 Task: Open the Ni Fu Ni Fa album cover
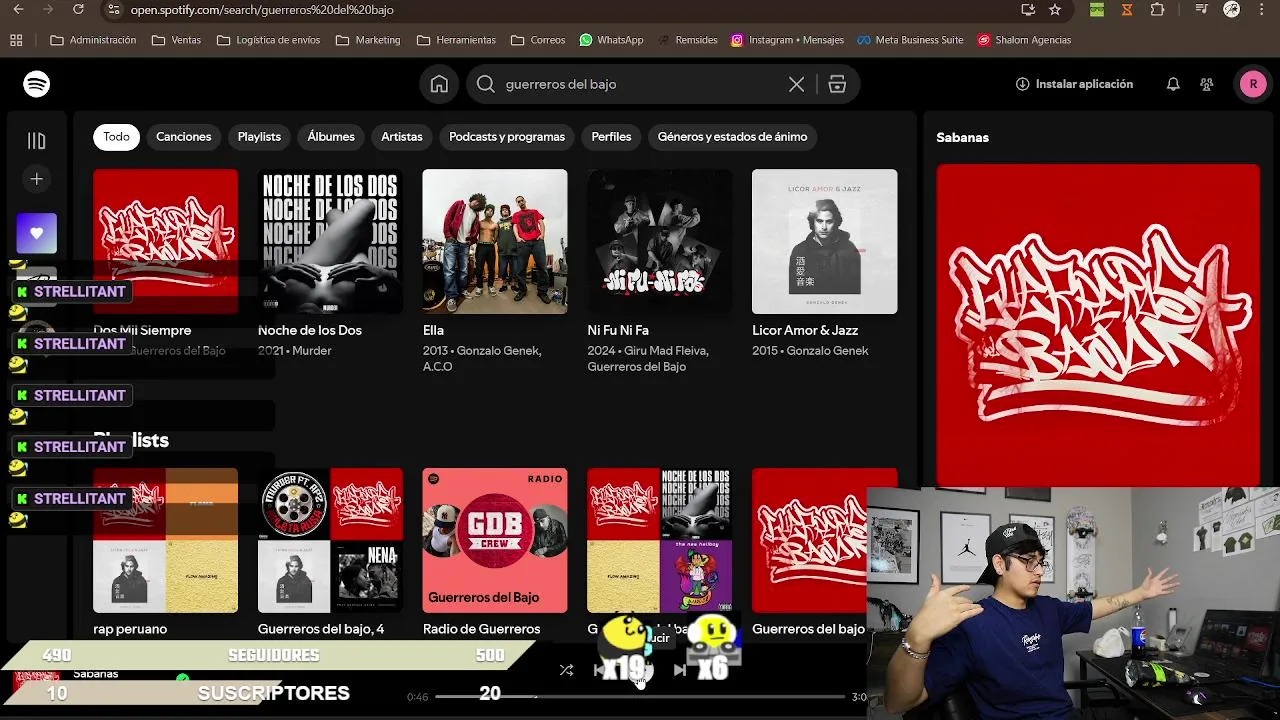660,241
